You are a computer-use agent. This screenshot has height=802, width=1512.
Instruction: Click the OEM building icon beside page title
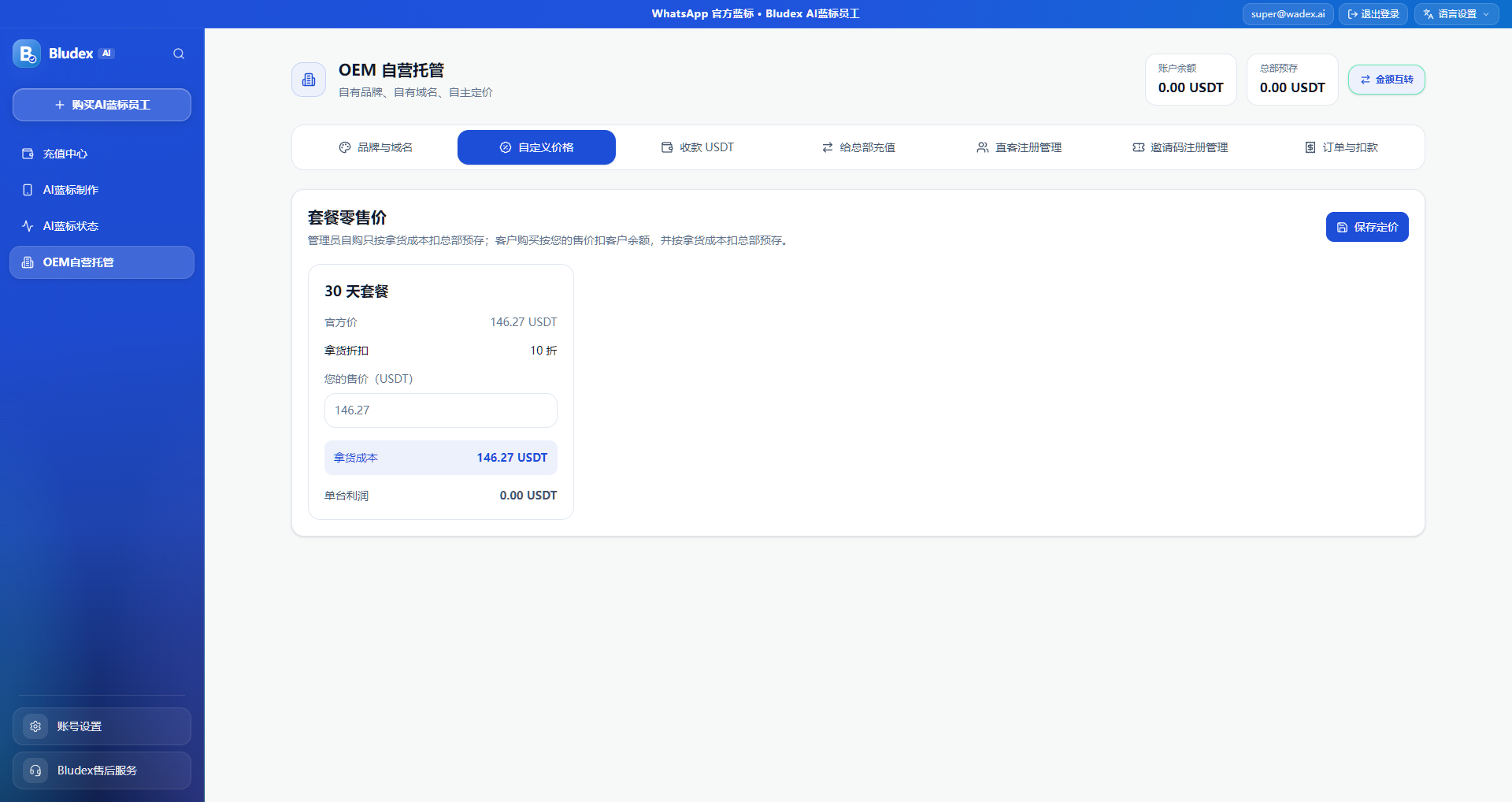[x=309, y=80]
